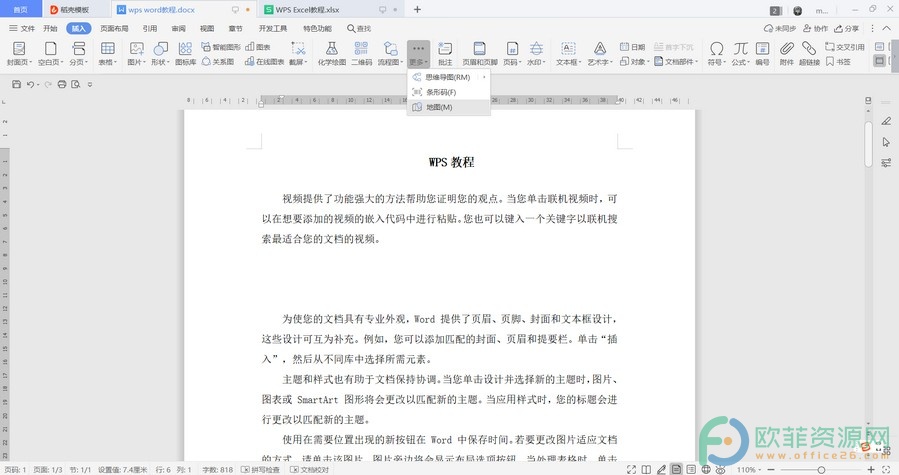Open watermark (水印) dropdown
Screen dimensions: 899x475
(x=536, y=53)
